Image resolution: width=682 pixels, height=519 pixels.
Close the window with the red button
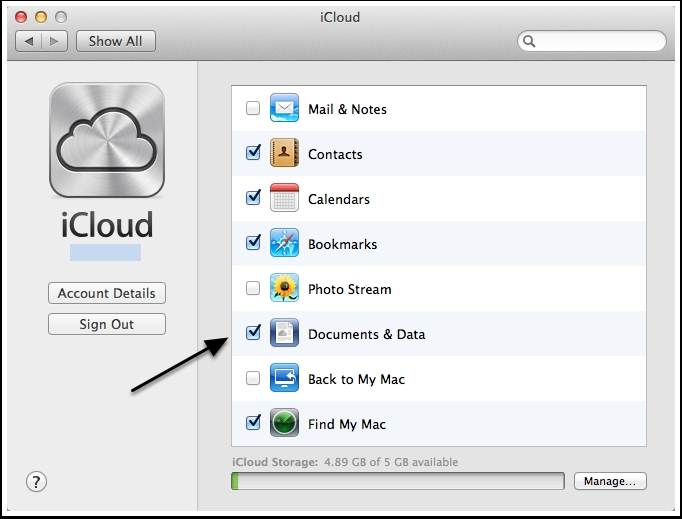21,17
